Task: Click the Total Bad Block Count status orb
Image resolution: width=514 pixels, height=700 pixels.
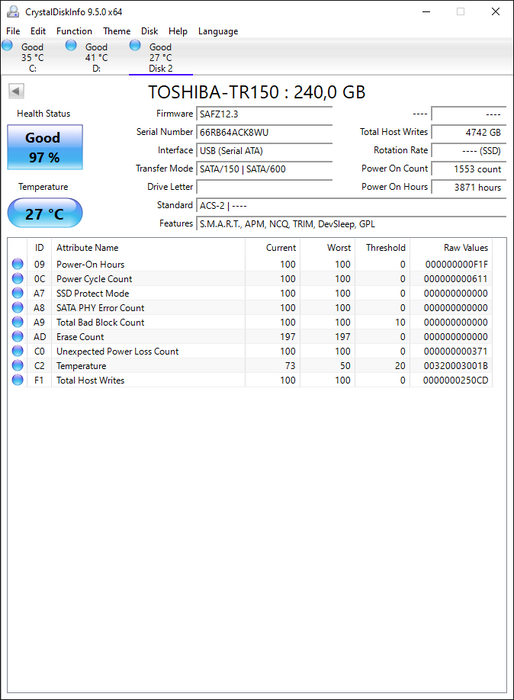Action: point(17,322)
